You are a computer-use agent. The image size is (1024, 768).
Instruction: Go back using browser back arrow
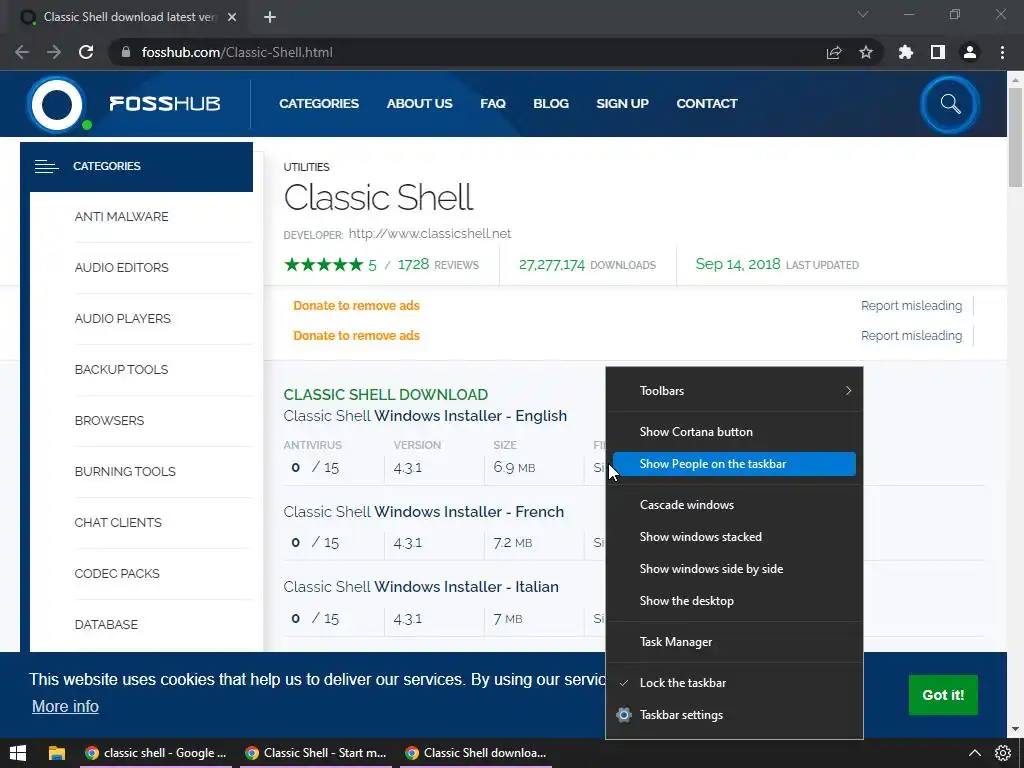click(22, 52)
